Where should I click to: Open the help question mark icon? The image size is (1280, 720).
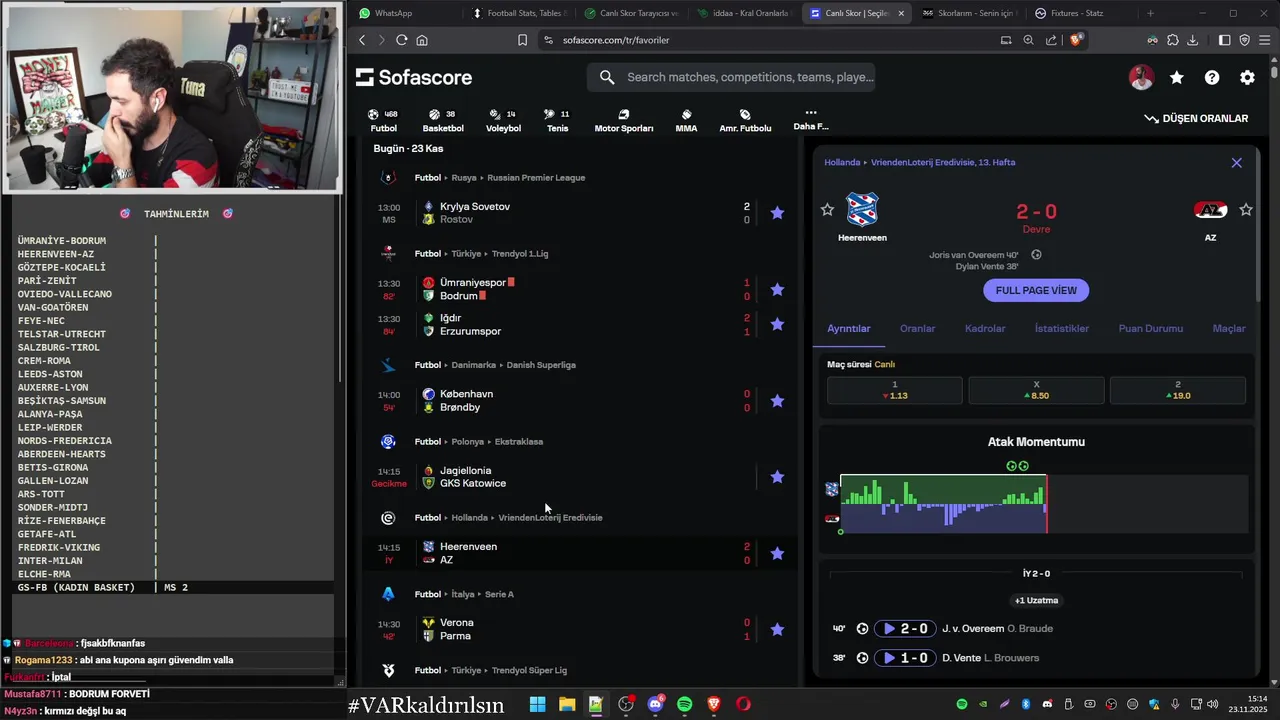(1212, 77)
